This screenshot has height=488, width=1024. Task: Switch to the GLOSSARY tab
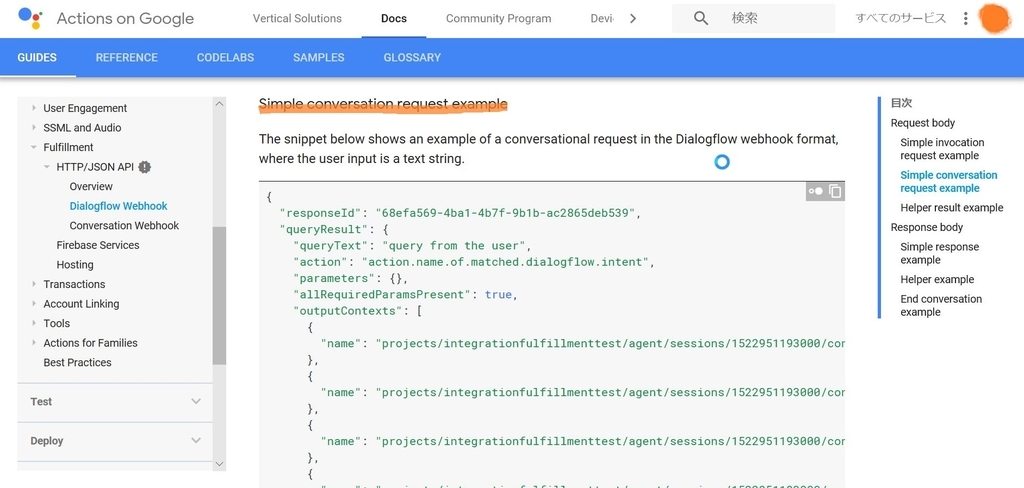click(412, 57)
